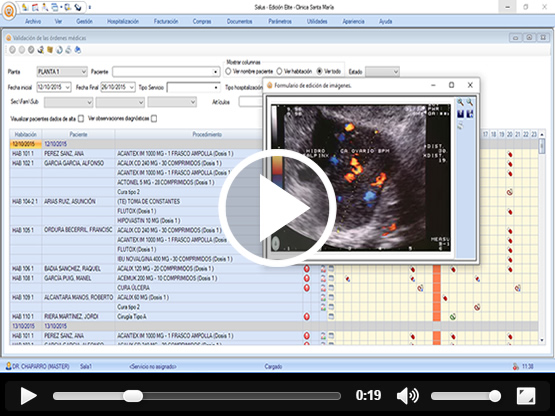Click the video volume slider handle
Screen dimensions: 555x416
pos(495,396)
